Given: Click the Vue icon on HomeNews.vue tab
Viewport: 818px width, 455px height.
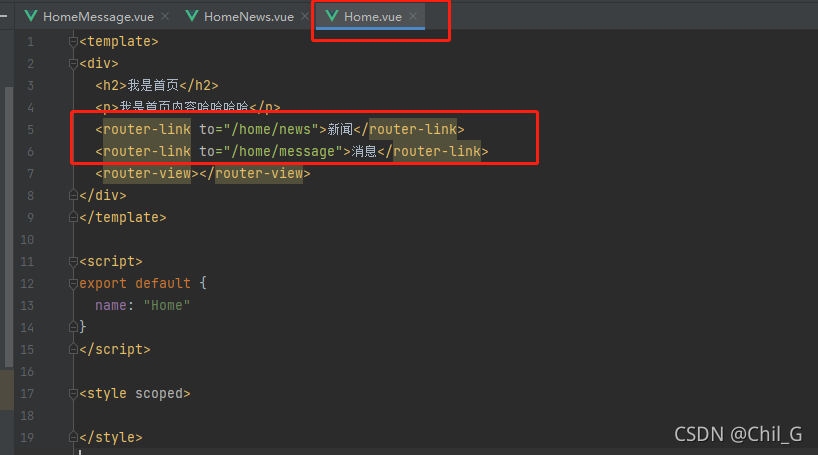Looking at the screenshot, I should tap(192, 16).
